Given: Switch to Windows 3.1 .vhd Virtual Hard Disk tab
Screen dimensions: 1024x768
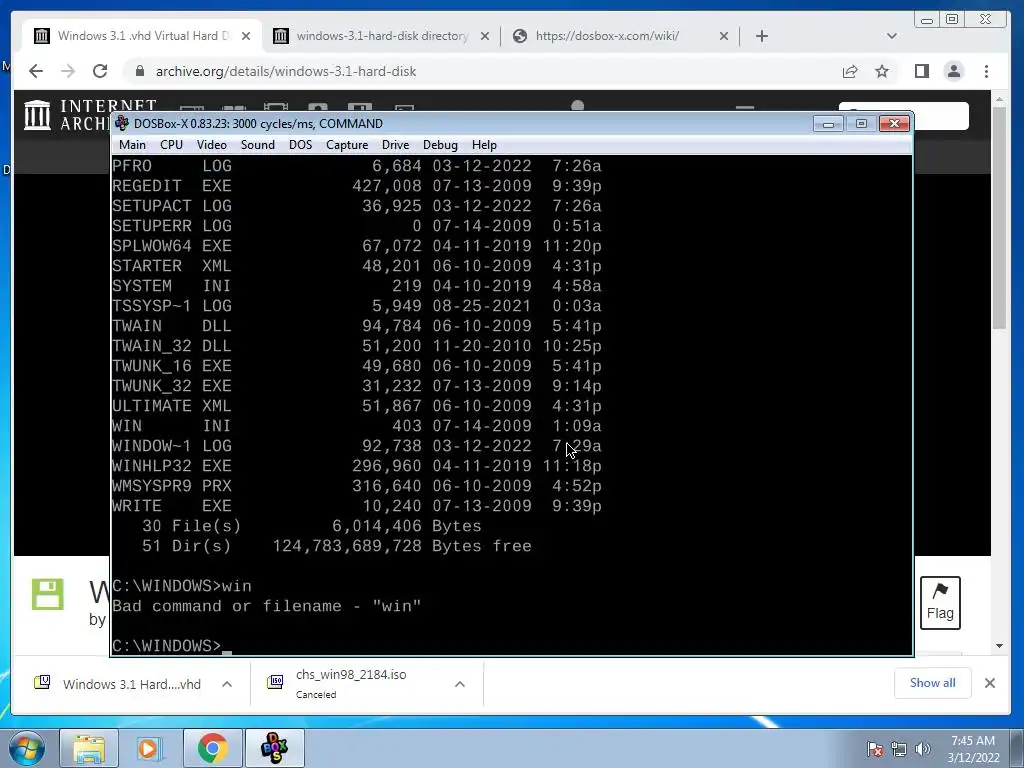Looking at the screenshot, I should click(144, 36).
